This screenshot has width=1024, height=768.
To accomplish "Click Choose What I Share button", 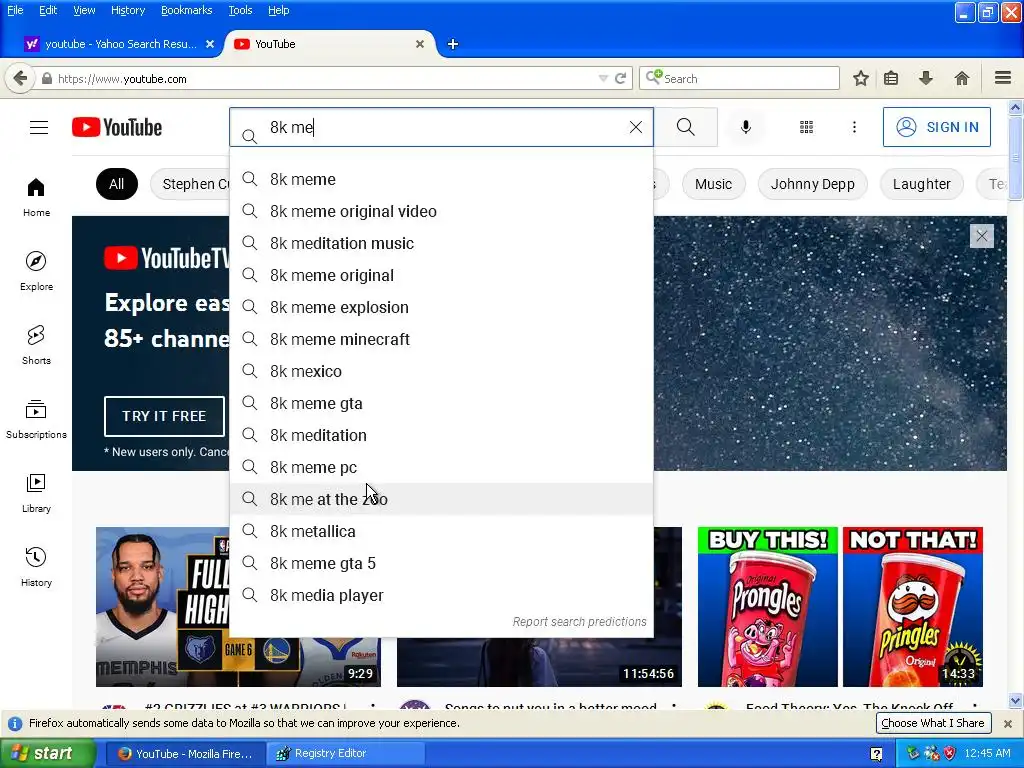I will click(933, 723).
